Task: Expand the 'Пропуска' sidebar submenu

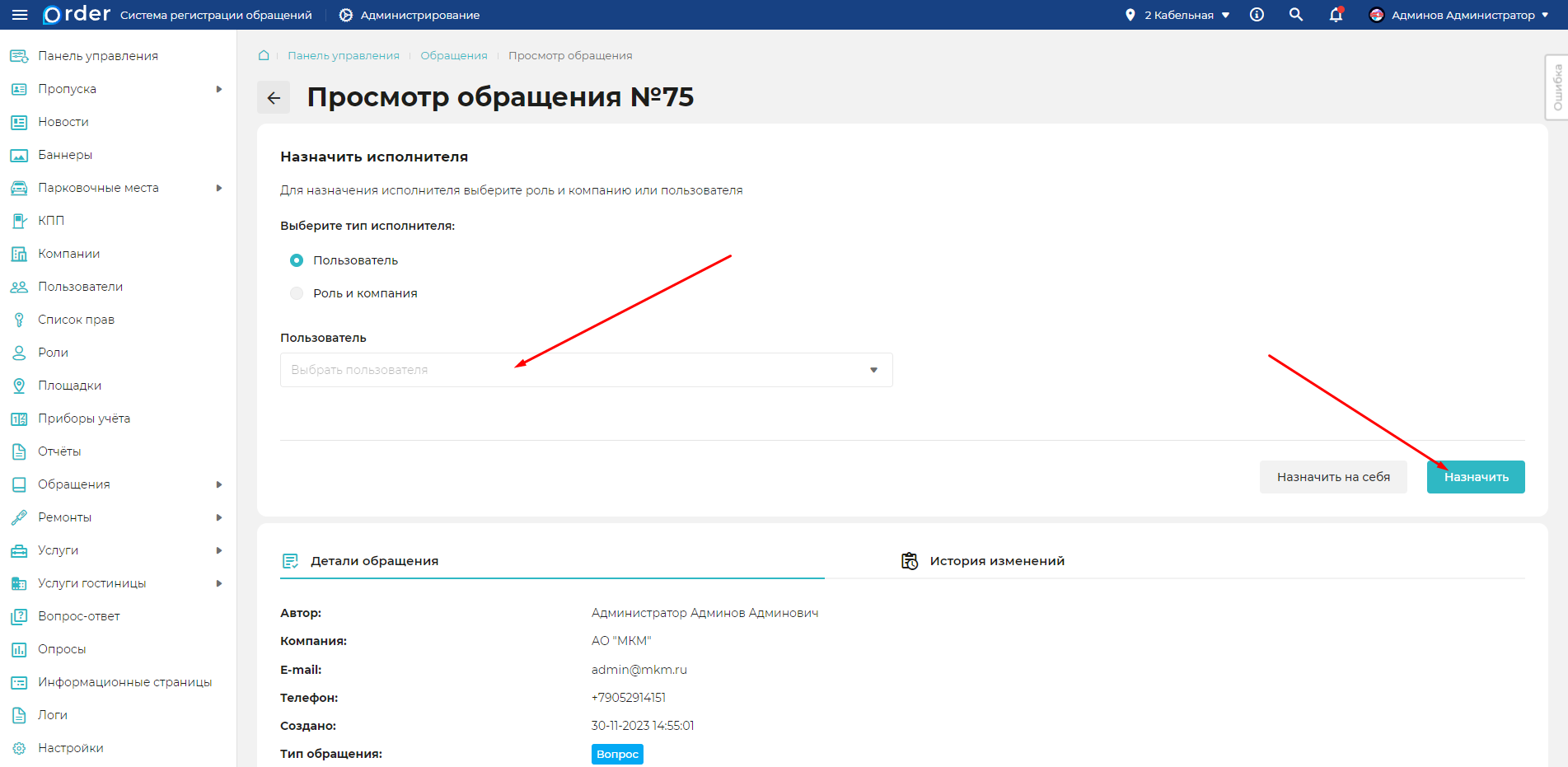Action: click(x=218, y=89)
